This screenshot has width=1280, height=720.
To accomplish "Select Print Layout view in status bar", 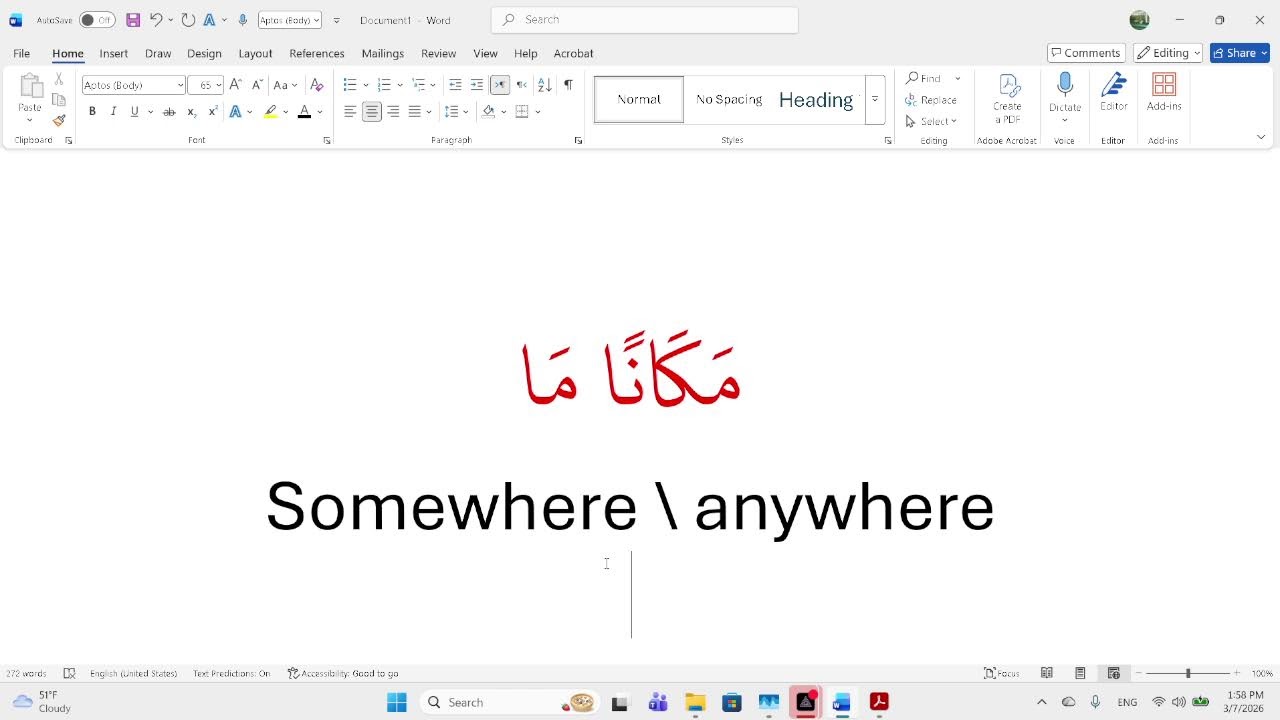I will click(1080, 673).
